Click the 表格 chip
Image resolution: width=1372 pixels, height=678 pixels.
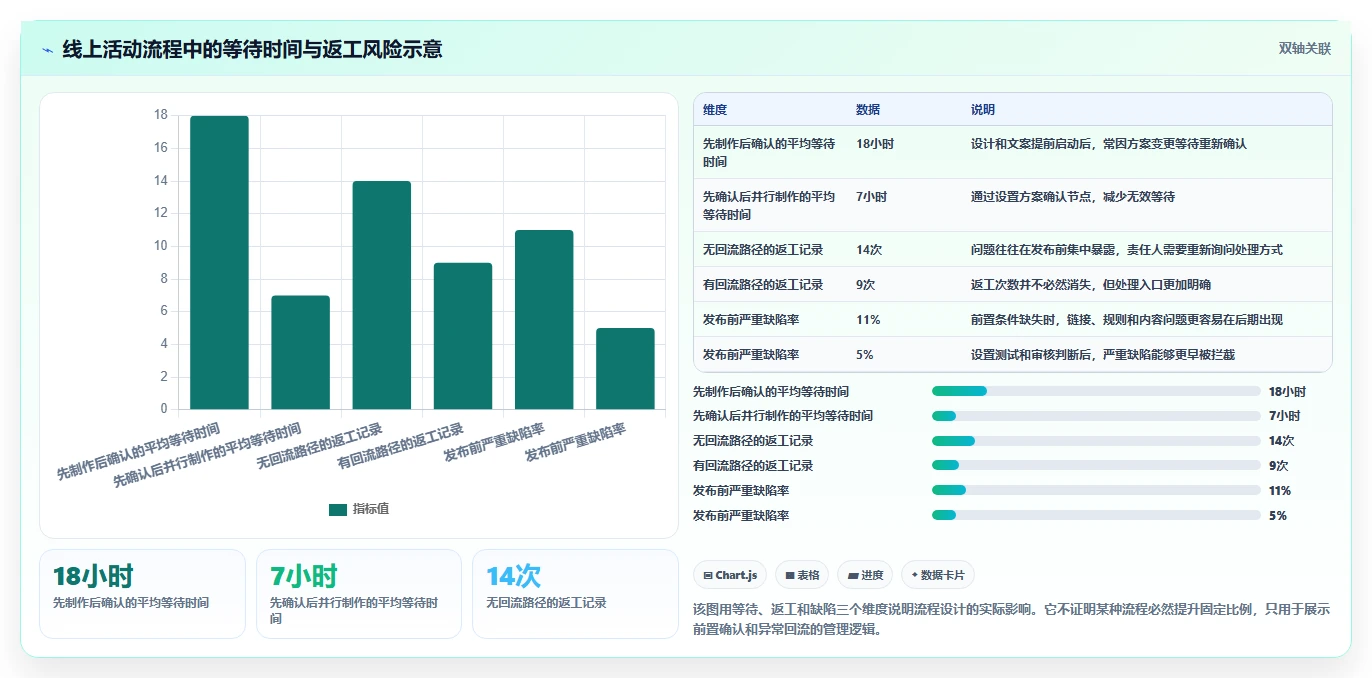(803, 575)
